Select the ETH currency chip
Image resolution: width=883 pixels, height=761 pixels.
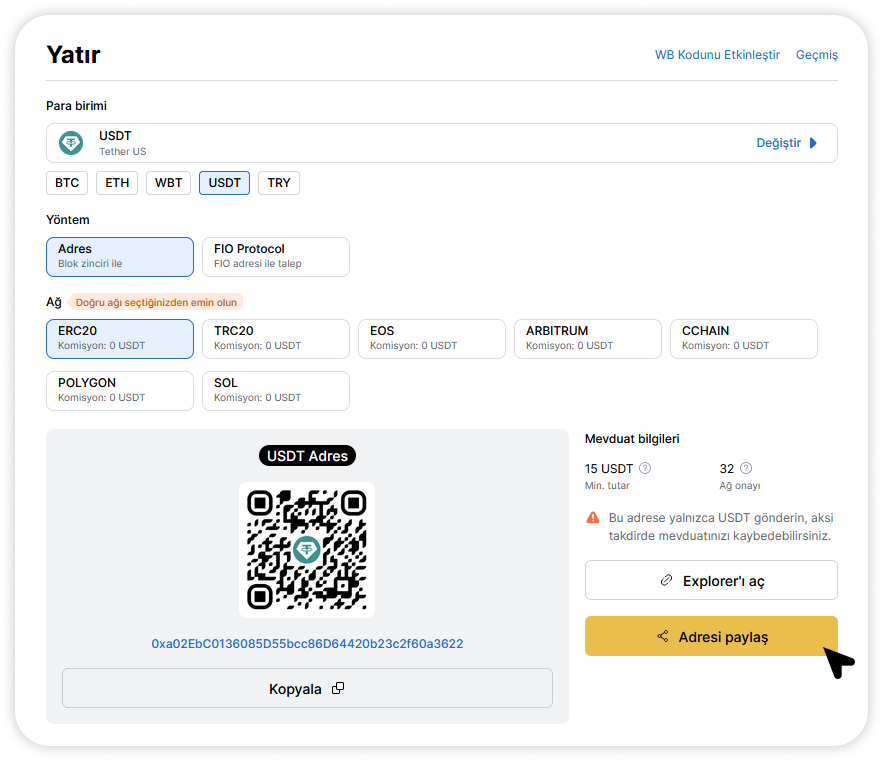[117, 183]
